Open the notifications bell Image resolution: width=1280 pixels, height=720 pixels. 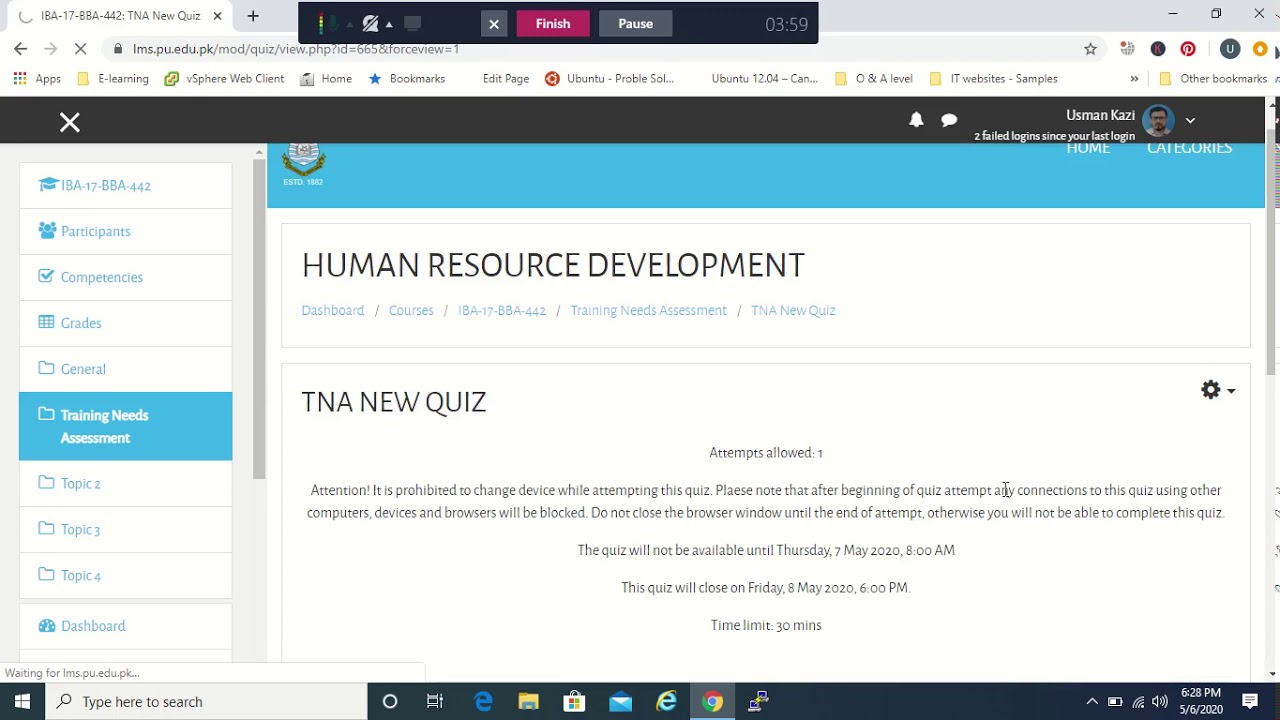tap(916, 120)
